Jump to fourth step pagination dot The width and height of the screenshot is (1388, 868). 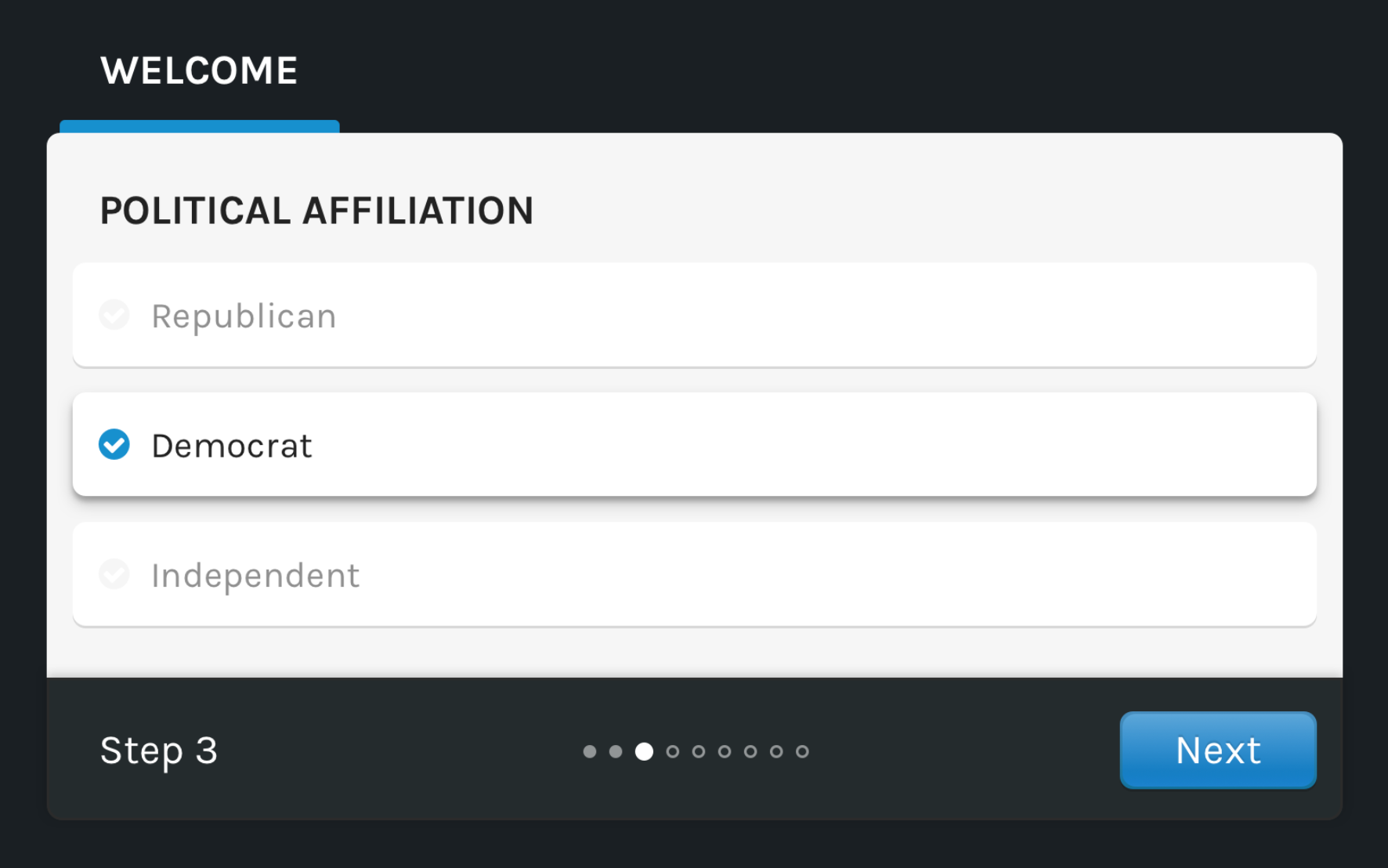(x=673, y=751)
